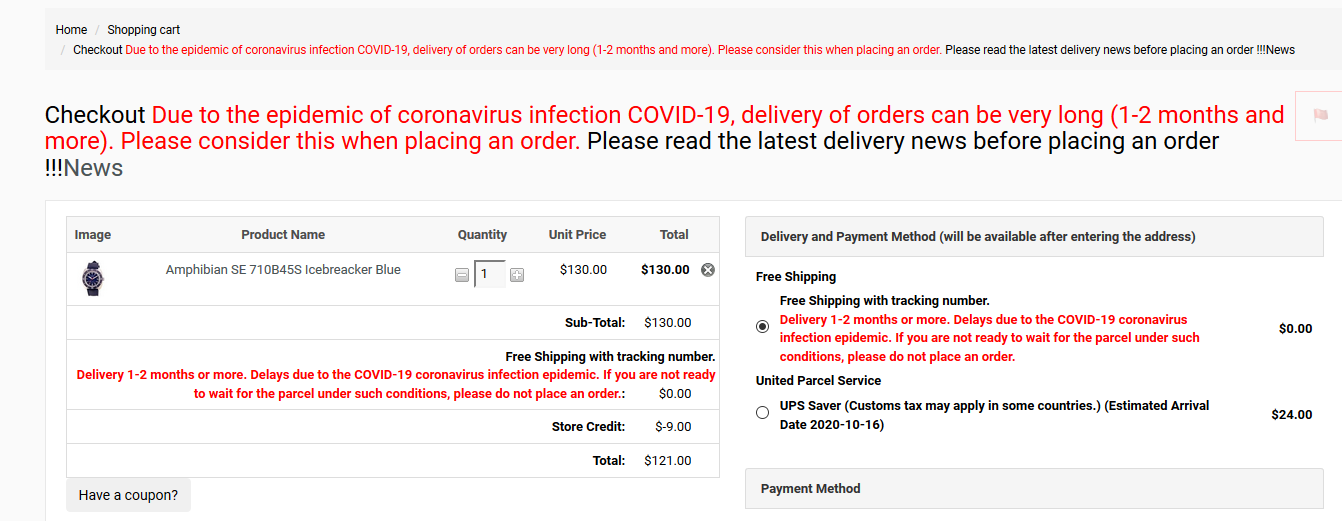
Task: Click the flag icon at right edge
Action: 1318,115
